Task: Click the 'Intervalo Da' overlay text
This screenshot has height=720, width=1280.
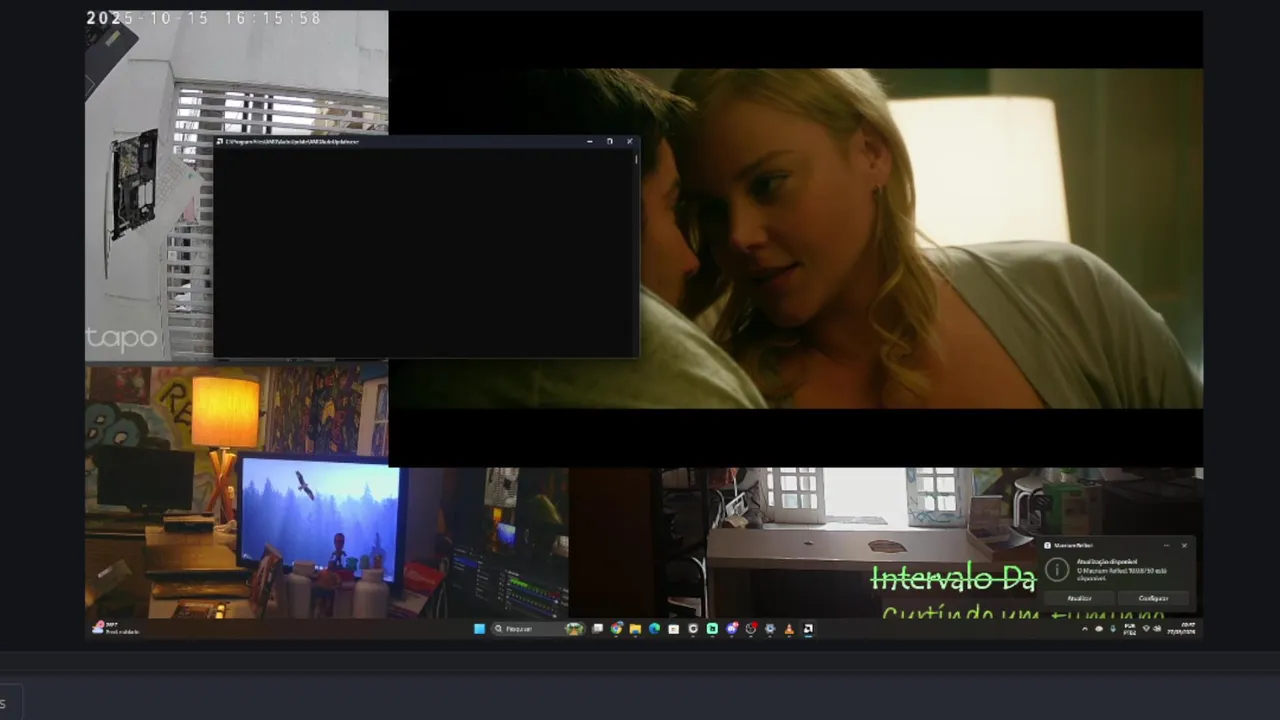Action: tap(953, 578)
